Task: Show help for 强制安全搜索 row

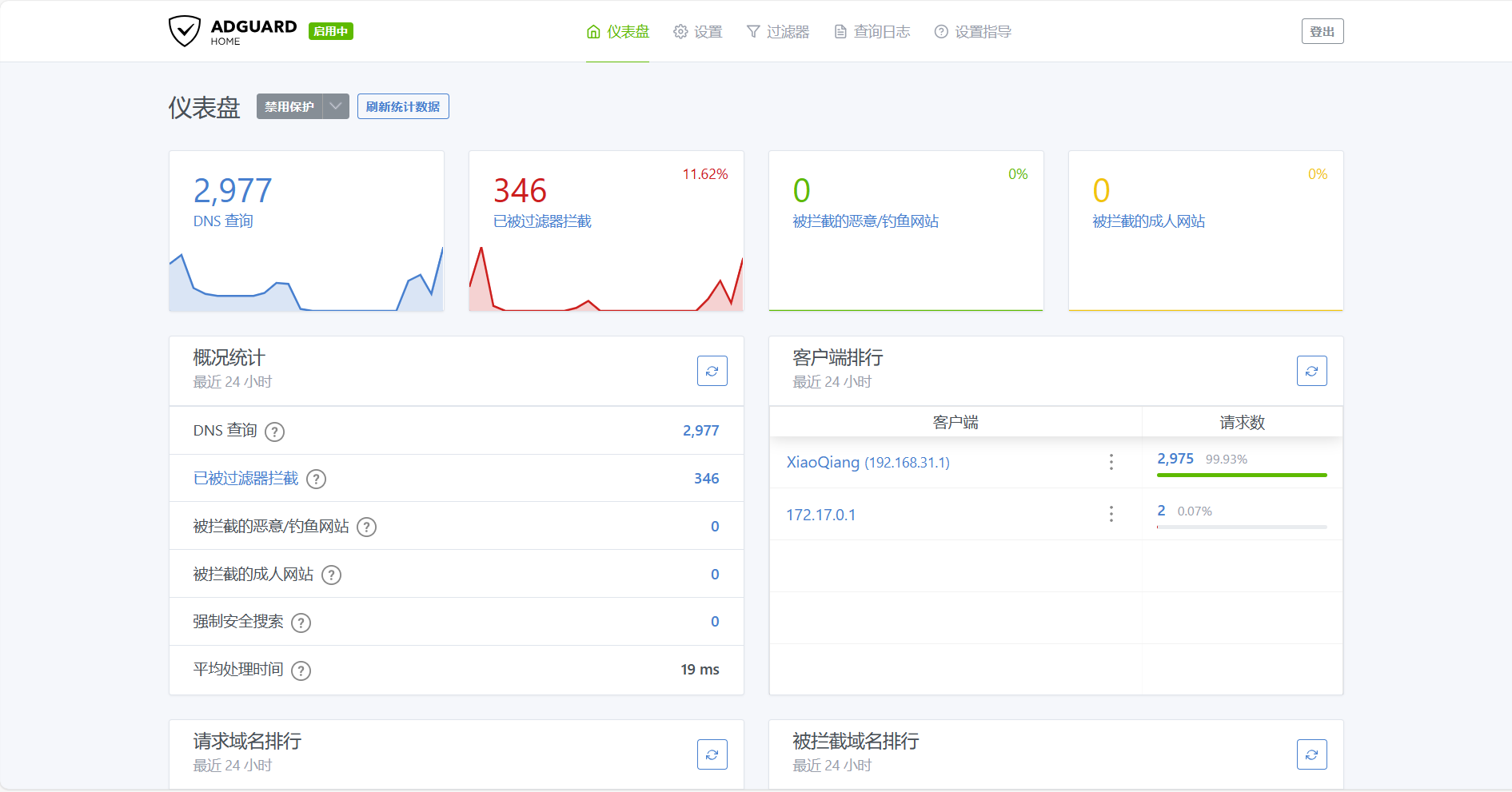Action: (x=301, y=623)
